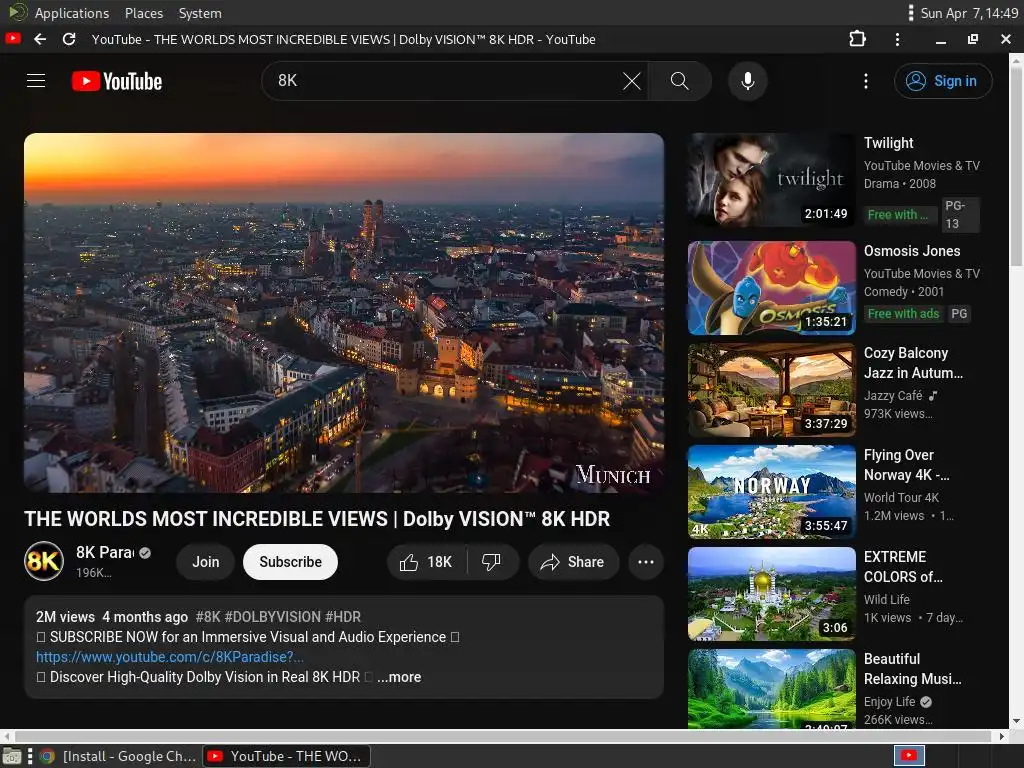The width and height of the screenshot is (1024, 768).
Task: Open Osmosis Jones thumbnail
Action: (771, 288)
